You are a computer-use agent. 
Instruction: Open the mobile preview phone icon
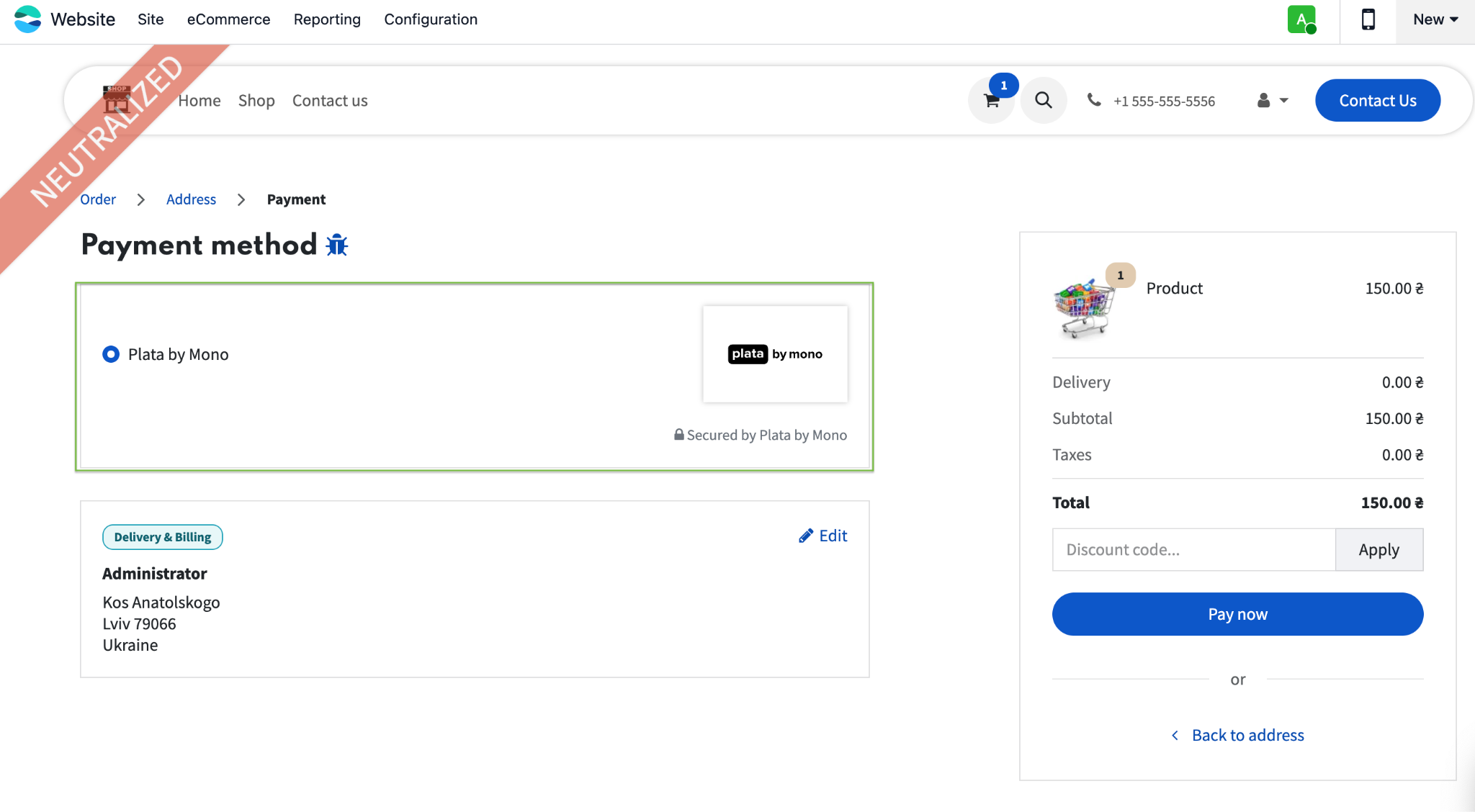1368,19
